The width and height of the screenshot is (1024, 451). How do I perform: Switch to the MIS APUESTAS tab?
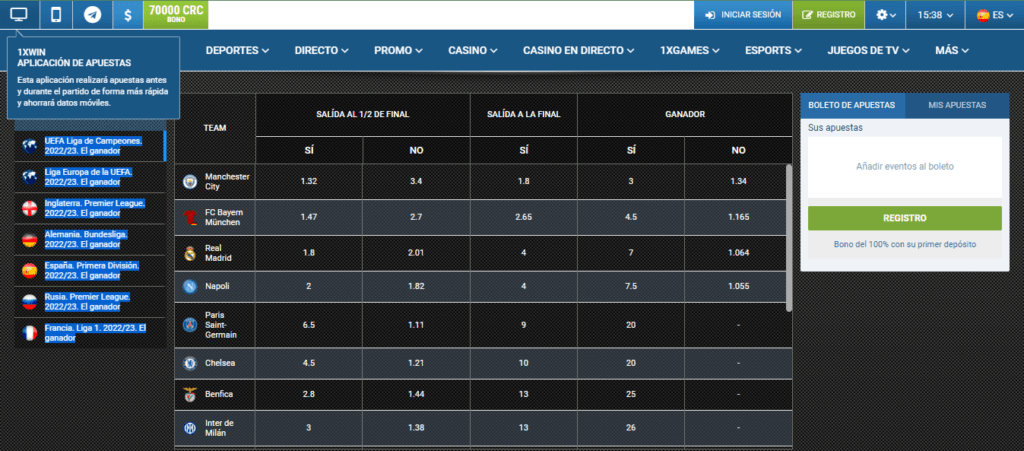click(957, 105)
